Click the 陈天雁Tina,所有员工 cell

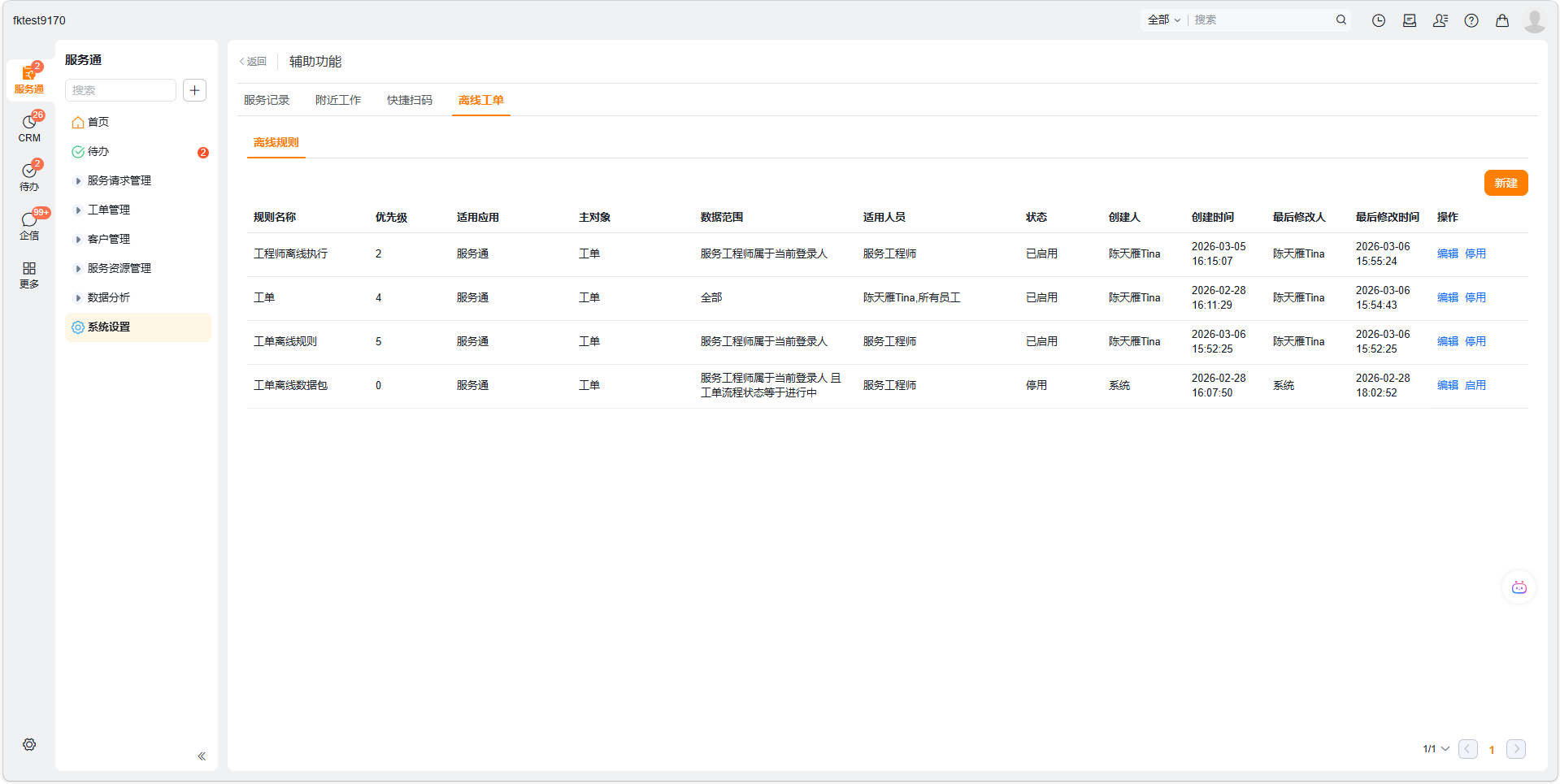pyautogui.click(x=911, y=297)
